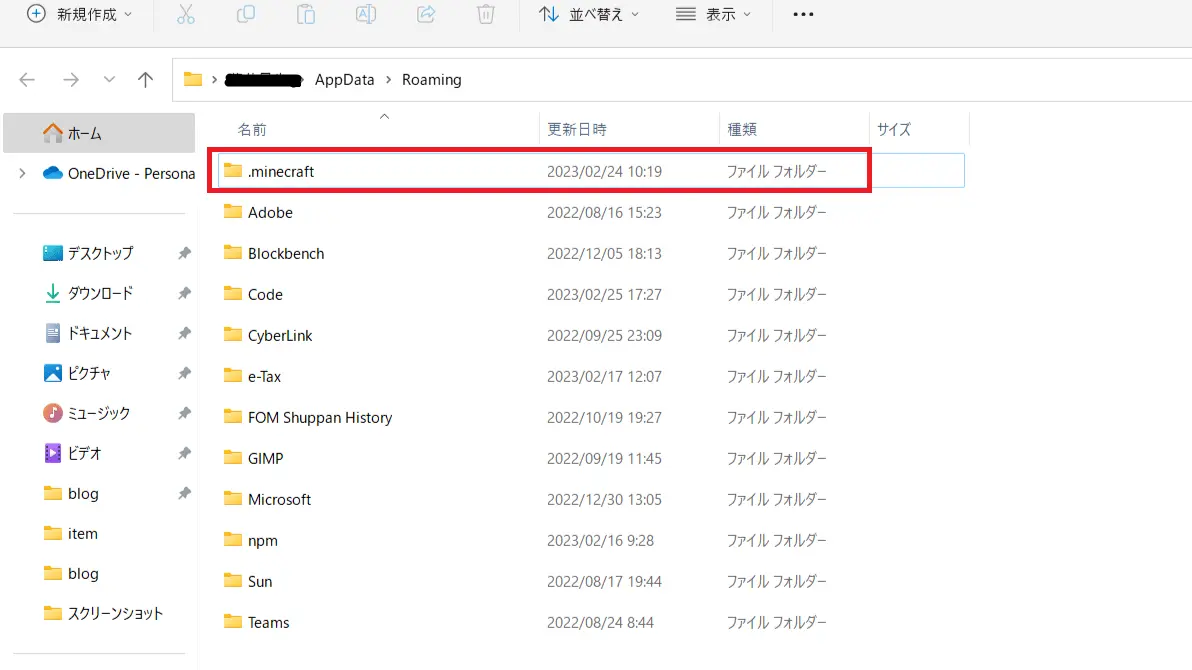Viewport: 1192px width, 670px height.
Task: Click the Share icon in toolbar
Action: 426,14
